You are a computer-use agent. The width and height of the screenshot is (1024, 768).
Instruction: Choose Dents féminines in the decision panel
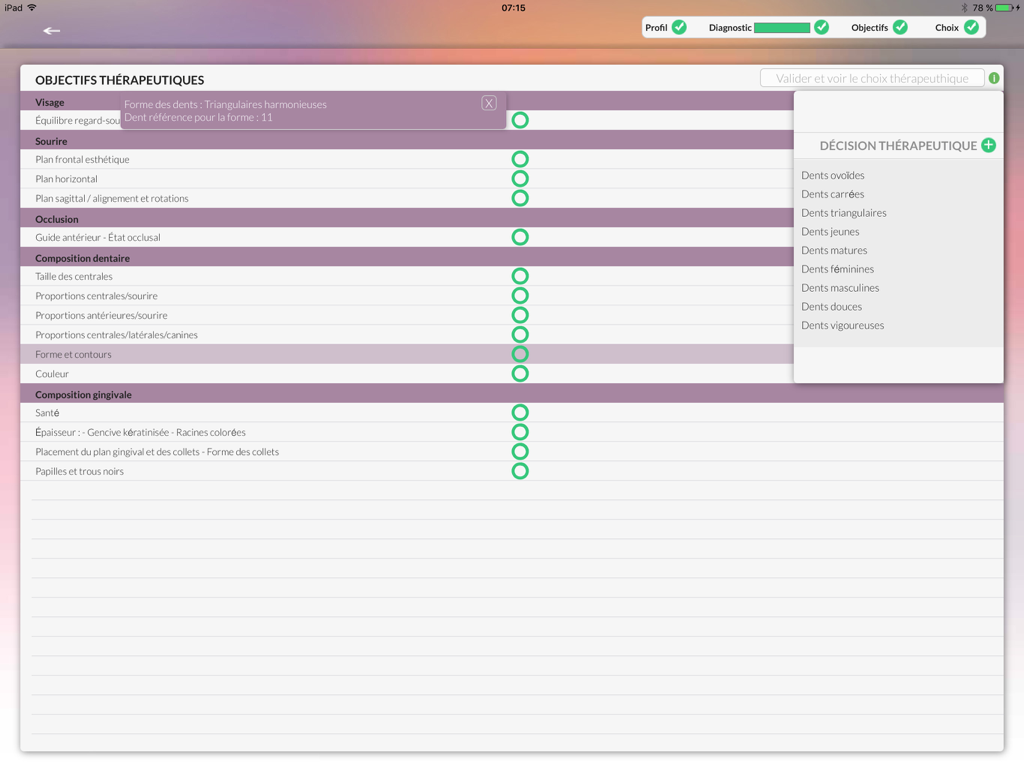[838, 268]
